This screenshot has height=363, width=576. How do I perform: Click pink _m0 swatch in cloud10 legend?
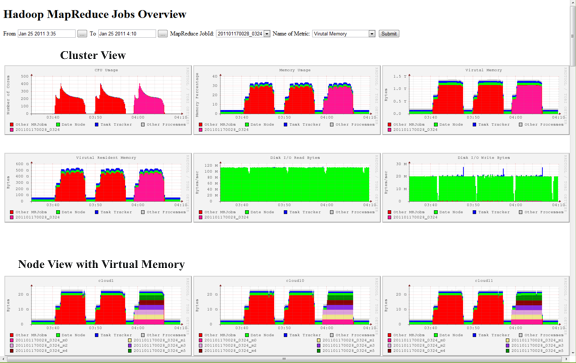(x=201, y=341)
